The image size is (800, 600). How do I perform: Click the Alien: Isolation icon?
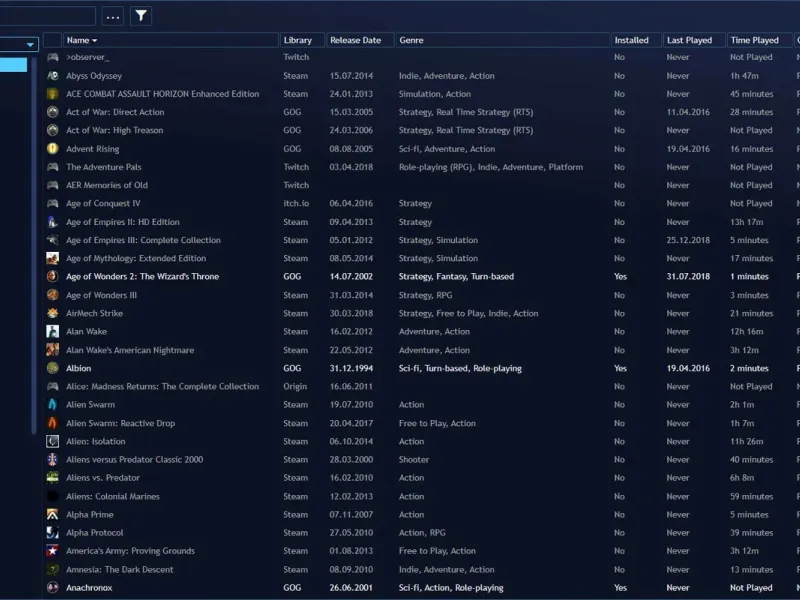click(x=53, y=441)
